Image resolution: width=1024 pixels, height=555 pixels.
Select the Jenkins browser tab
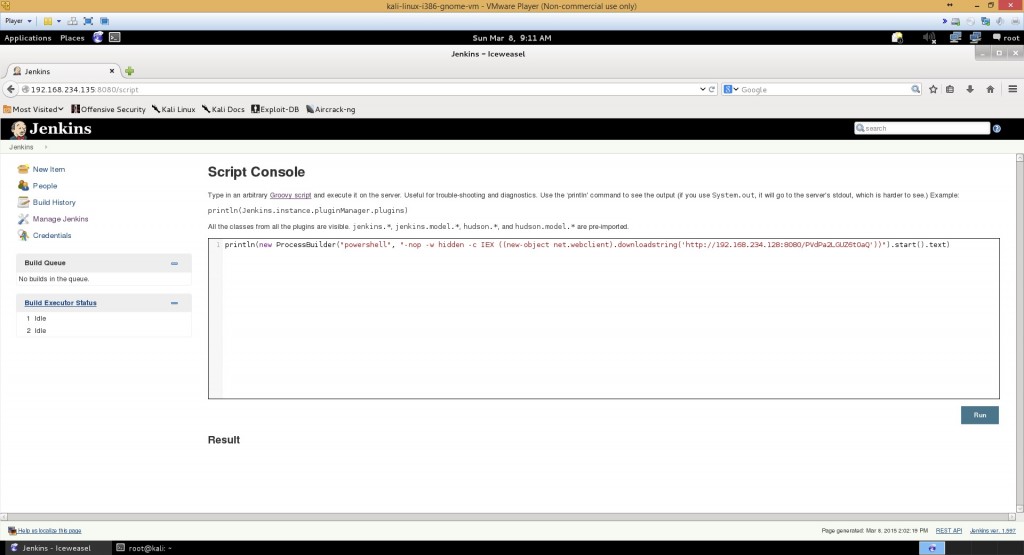[x=62, y=71]
